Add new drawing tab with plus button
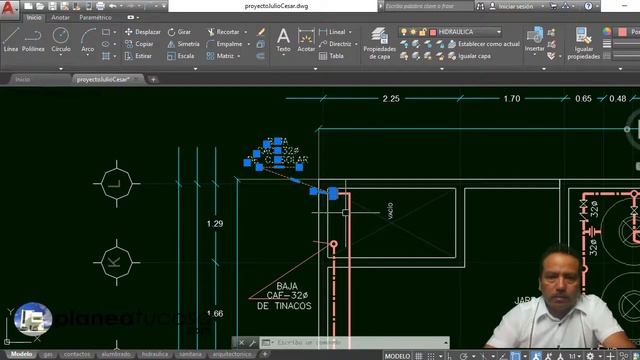The image size is (640, 360). [x=153, y=80]
